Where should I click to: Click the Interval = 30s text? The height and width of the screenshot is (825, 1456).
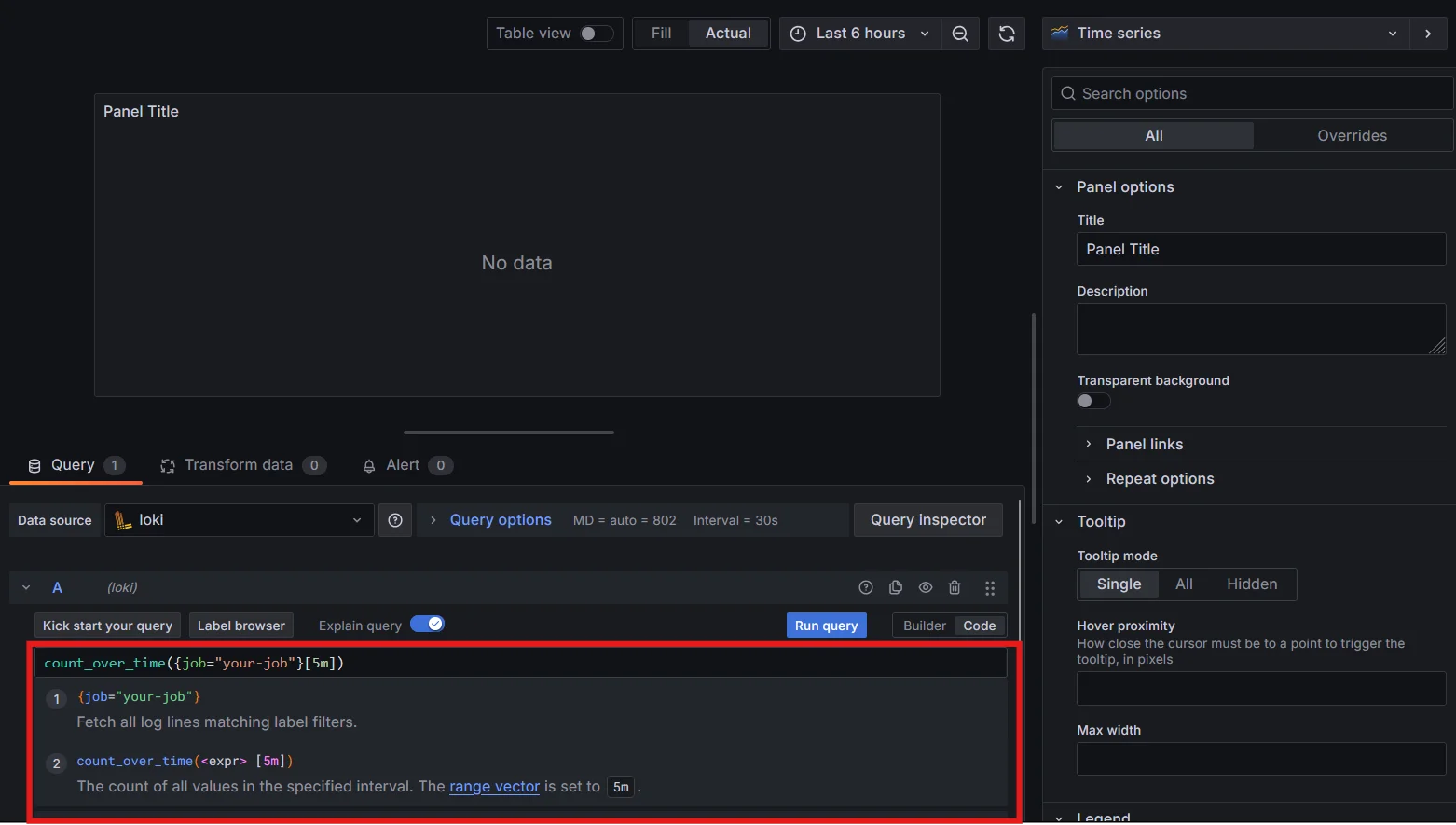pos(735,520)
